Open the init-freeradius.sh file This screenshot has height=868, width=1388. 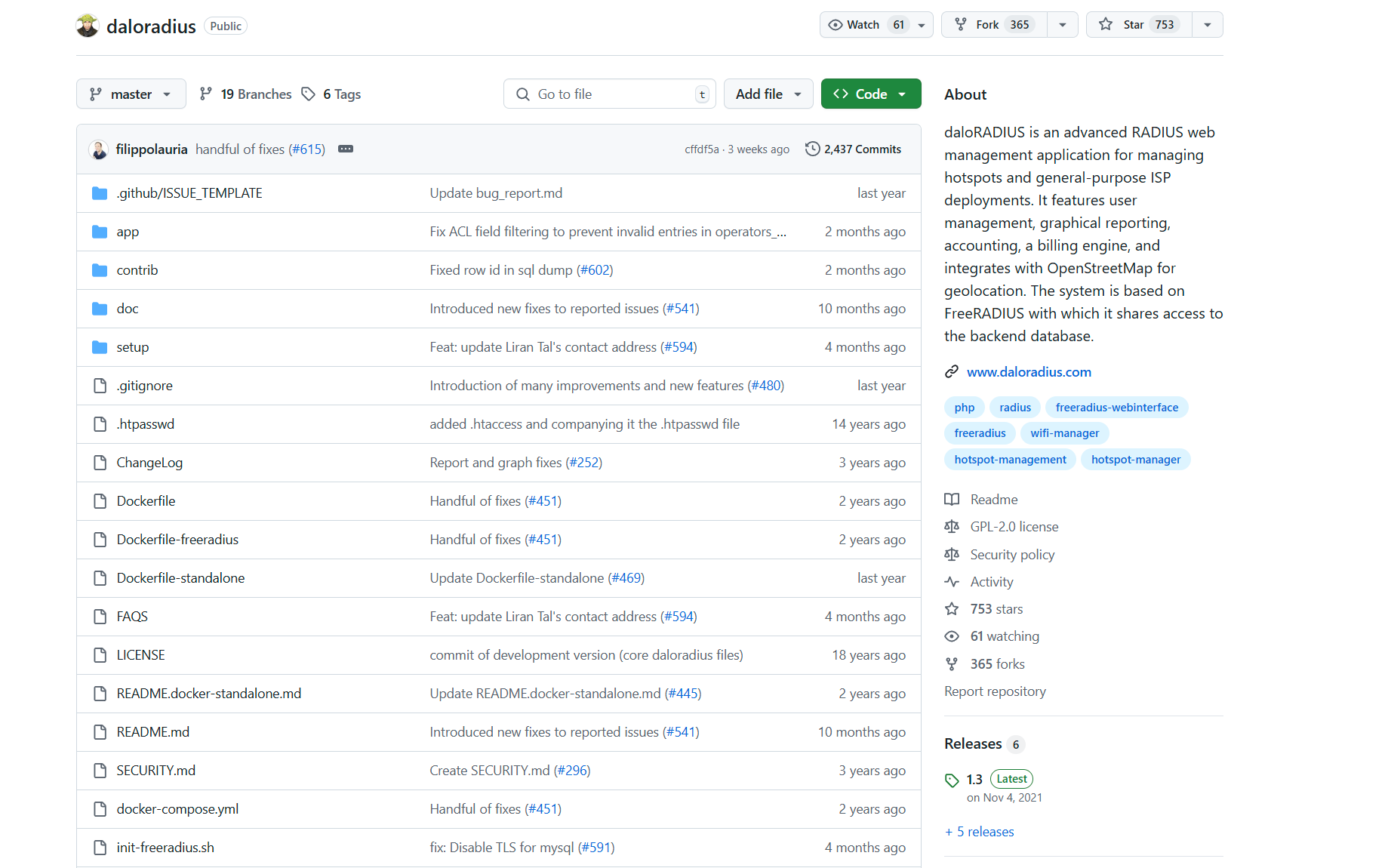pyautogui.click(x=165, y=848)
